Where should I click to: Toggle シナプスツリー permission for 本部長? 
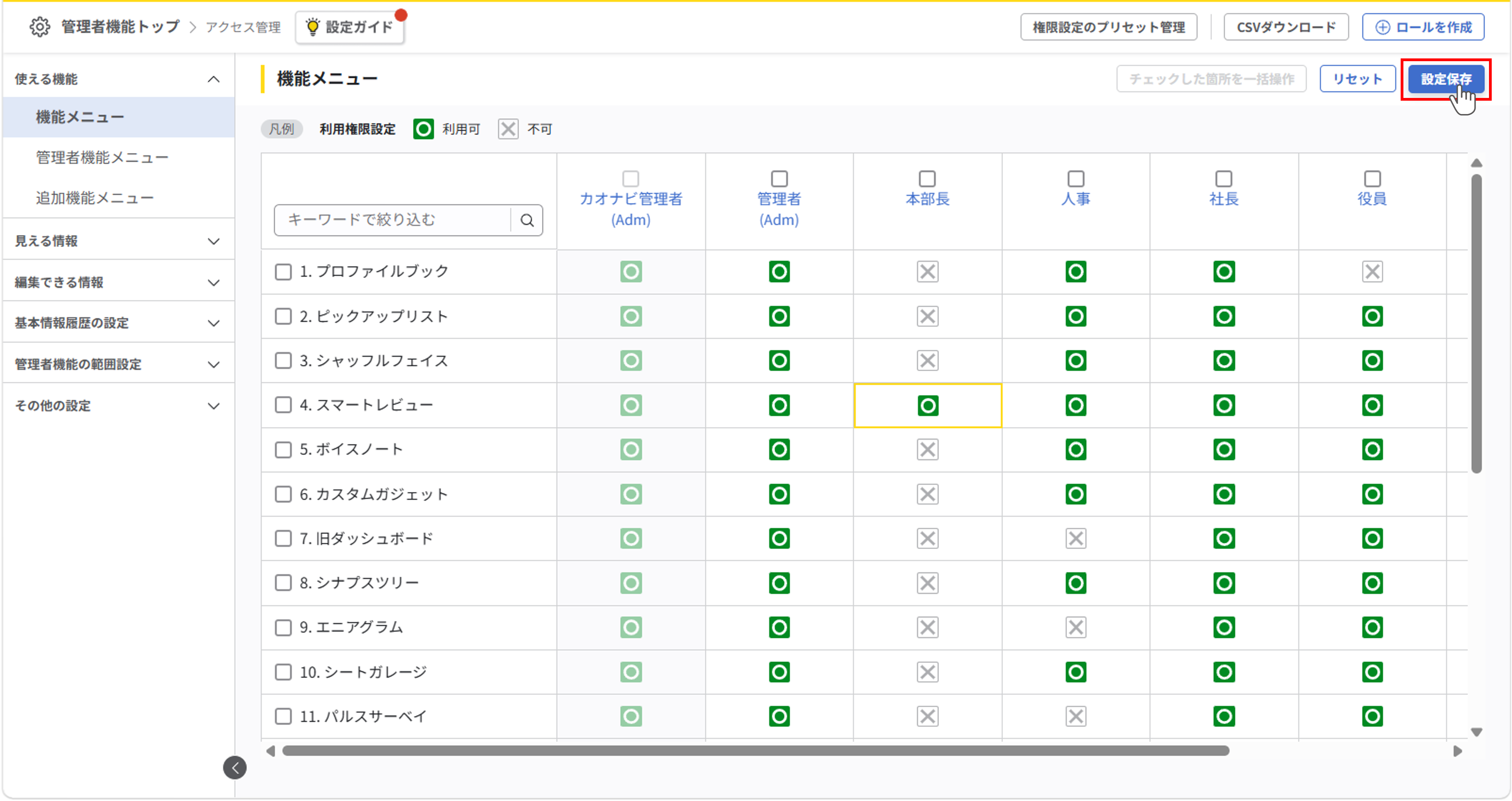point(927,583)
